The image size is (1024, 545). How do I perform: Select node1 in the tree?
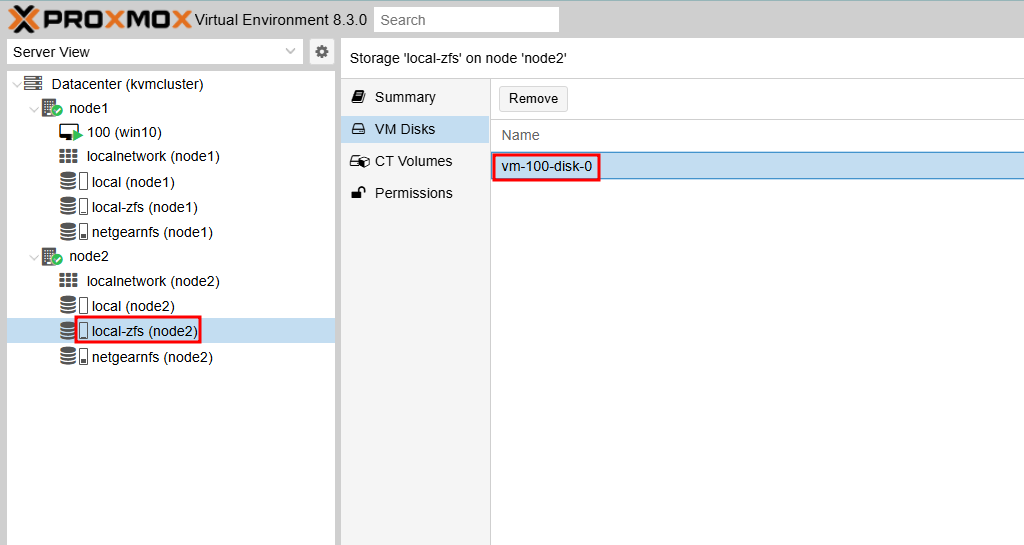[x=89, y=108]
